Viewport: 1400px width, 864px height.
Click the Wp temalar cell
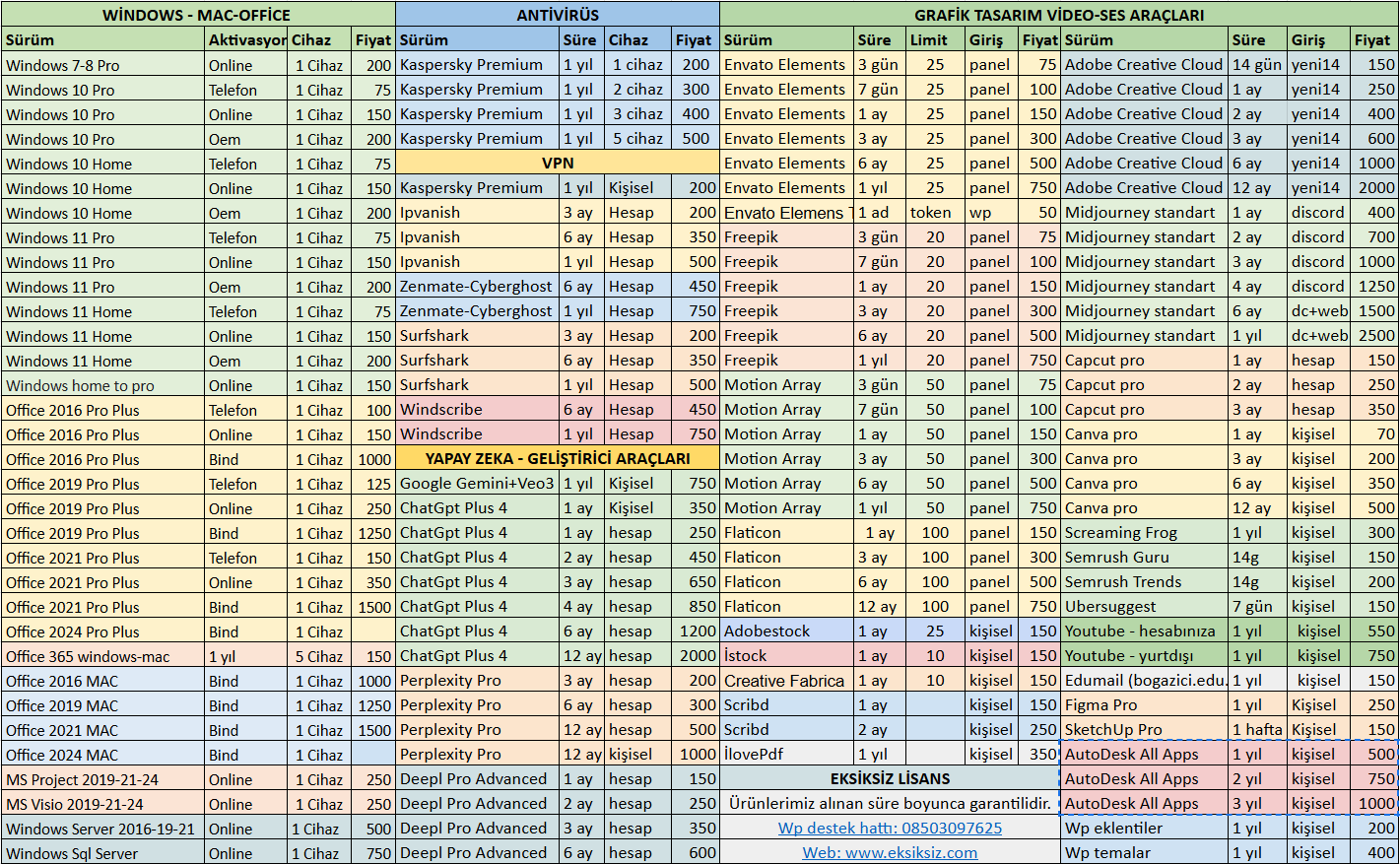1145,852
